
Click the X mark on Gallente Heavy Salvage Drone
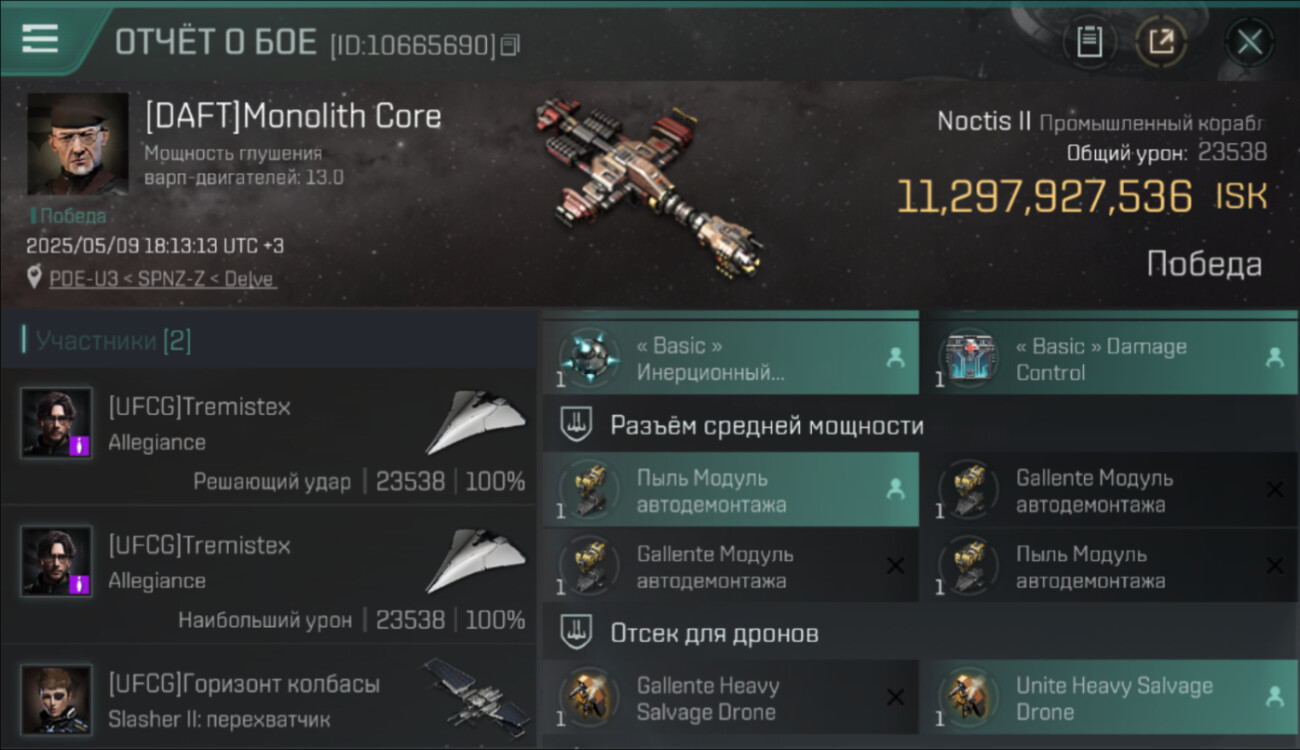point(895,697)
